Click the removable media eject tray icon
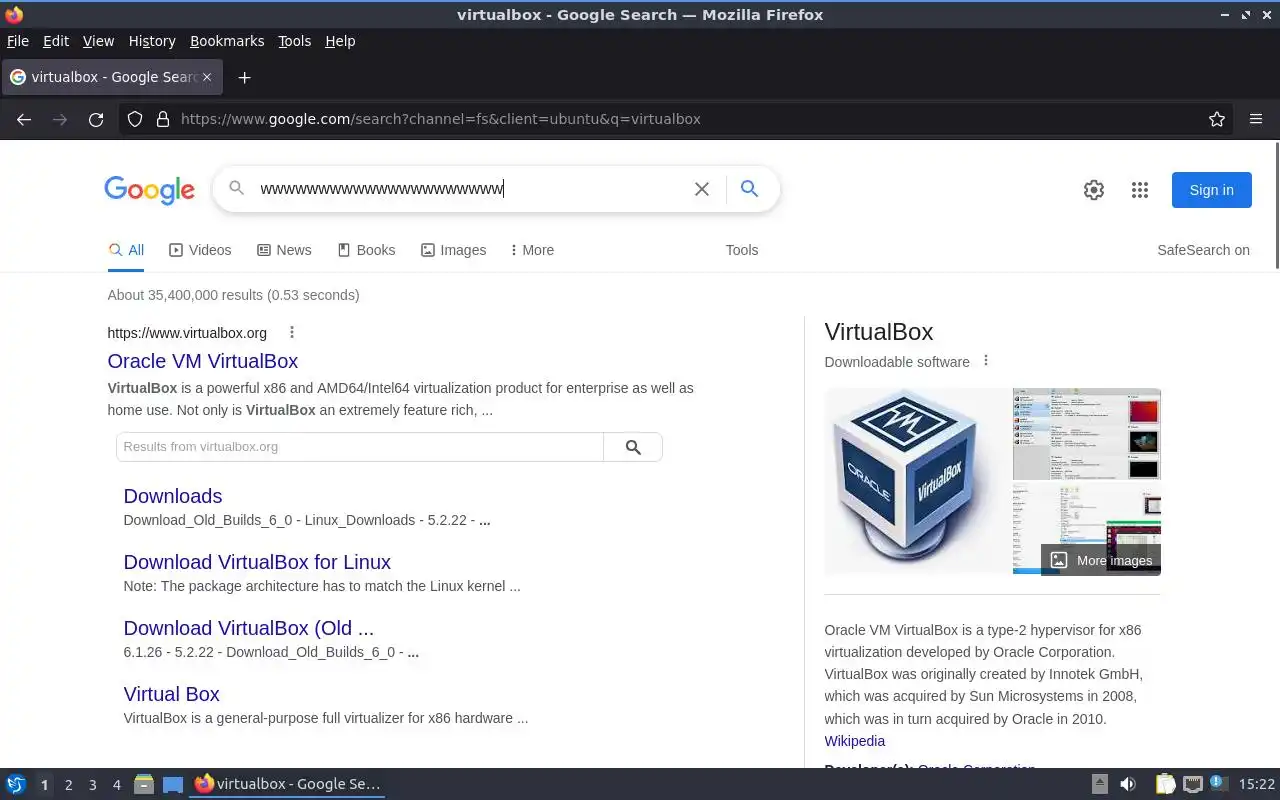 [x=1100, y=785]
